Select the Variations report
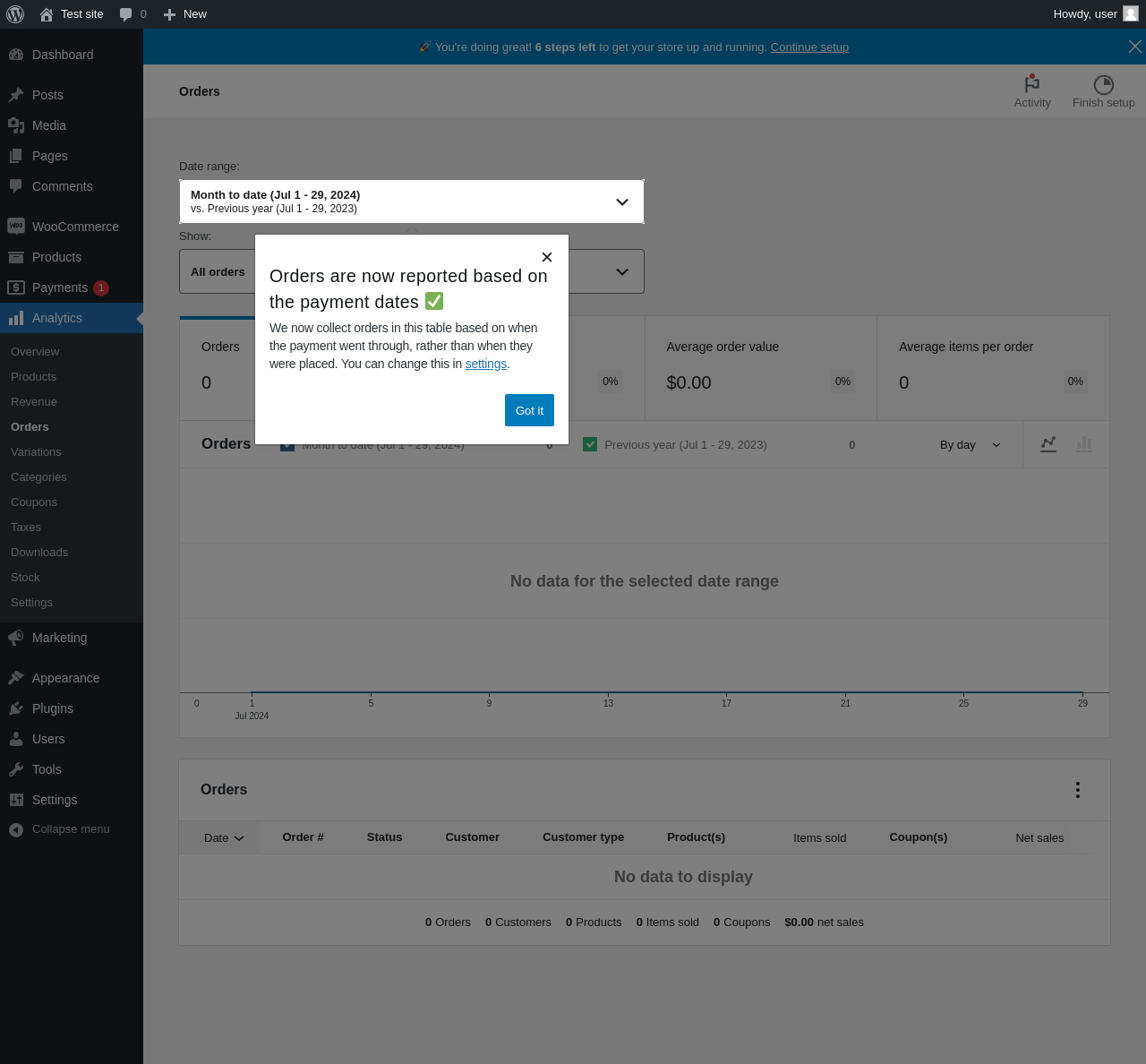Image resolution: width=1146 pixels, height=1064 pixels. click(x=36, y=452)
